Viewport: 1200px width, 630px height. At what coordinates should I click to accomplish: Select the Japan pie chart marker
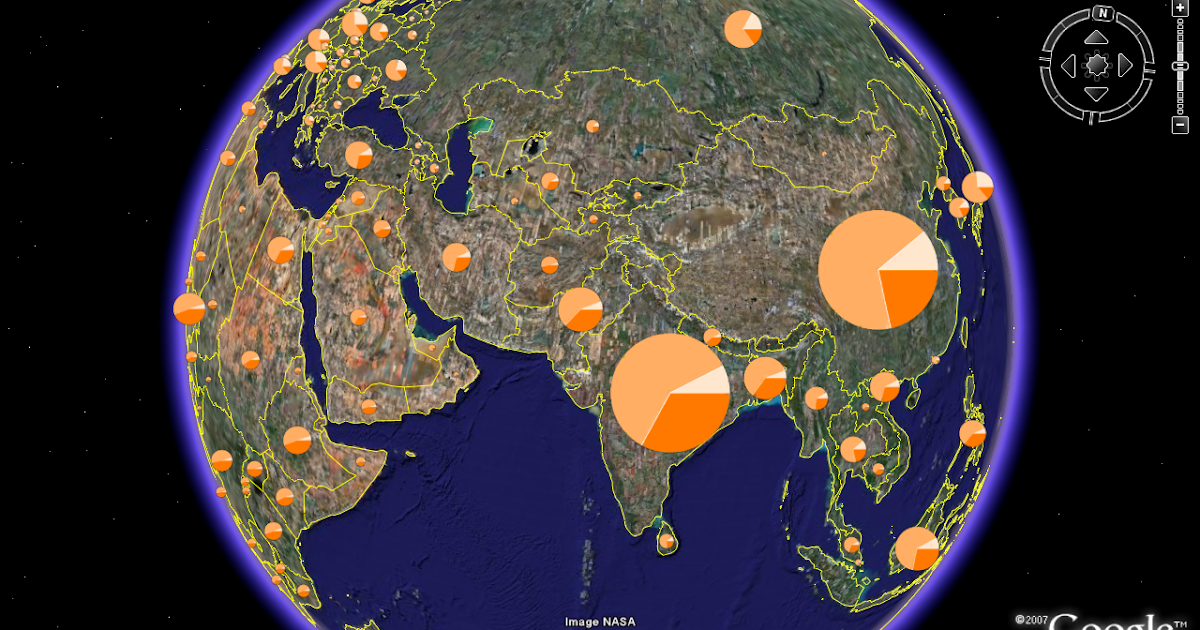[977, 186]
